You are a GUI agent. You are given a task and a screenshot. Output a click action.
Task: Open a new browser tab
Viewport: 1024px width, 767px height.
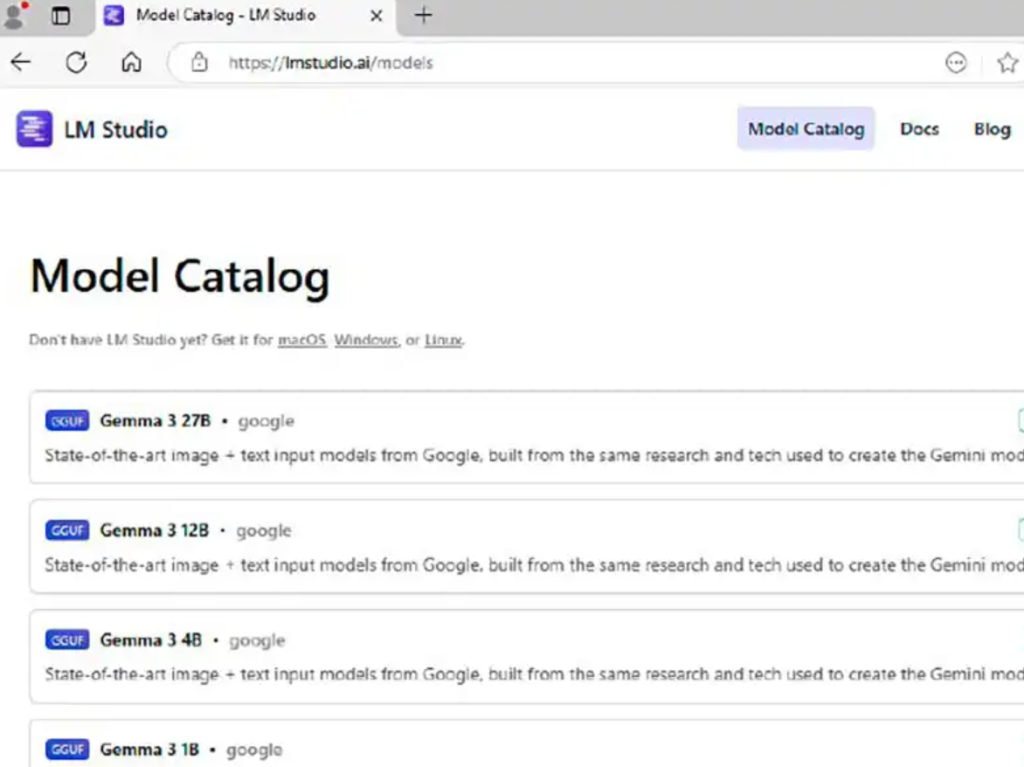[423, 16]
